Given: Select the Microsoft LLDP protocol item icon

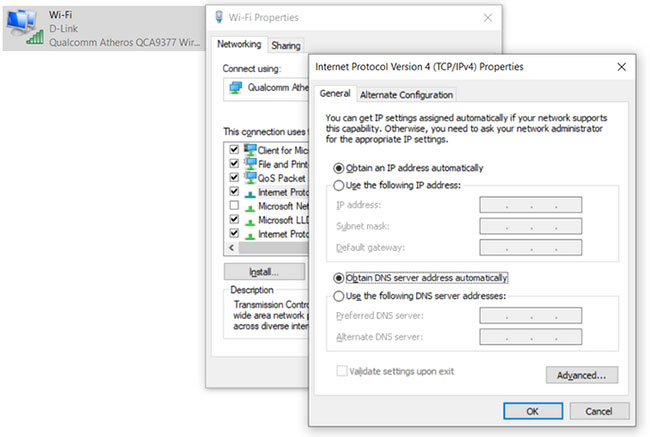Looking at the screenshot, I should (x=250, y=220).
